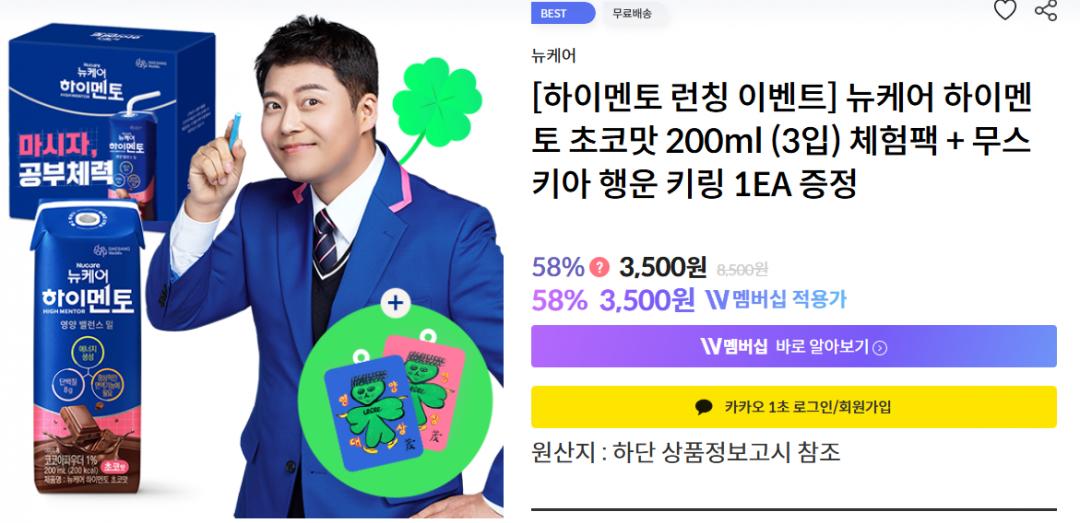This screenshot has width=1080, height=523.
Task: Click the circled arrow beside 바로 알아보기
Action: click(x=880, y=348)
